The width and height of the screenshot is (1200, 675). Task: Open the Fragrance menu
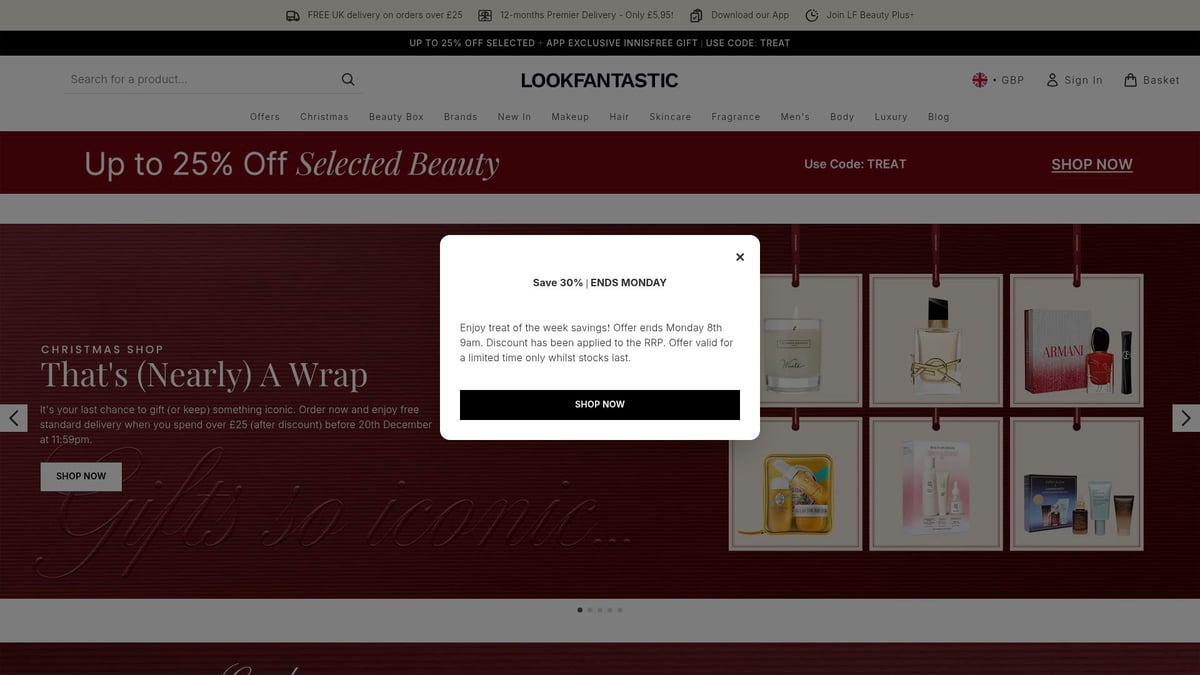coord(736,117)
